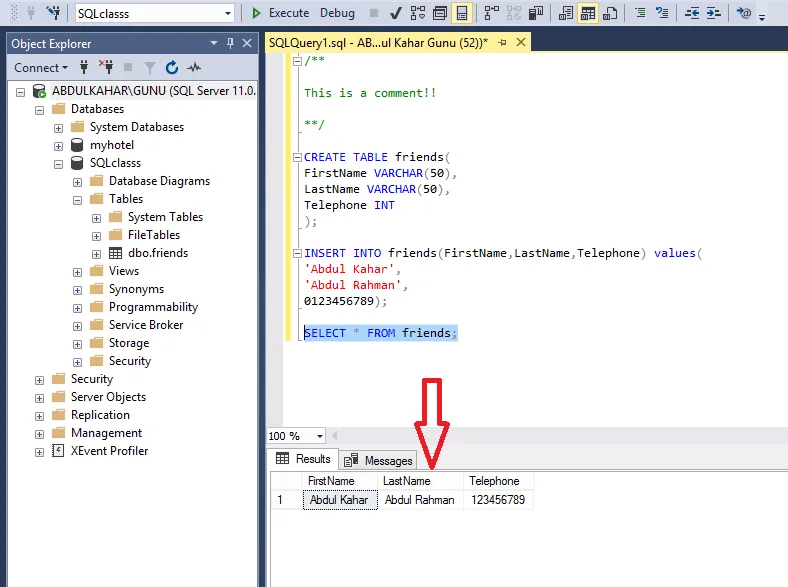Click the editor horizontal scroll left arrow
Screen dimensions: 788x587
coord(335,436)
